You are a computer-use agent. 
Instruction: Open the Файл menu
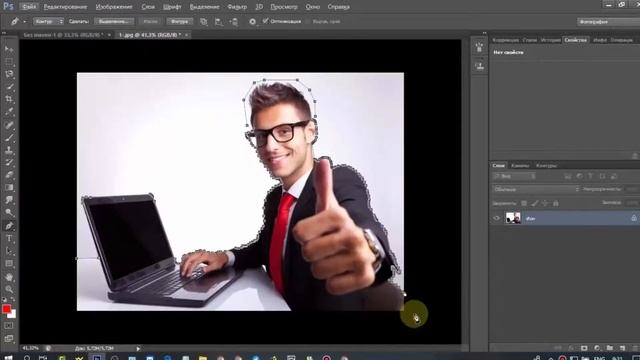click(29, 7)
